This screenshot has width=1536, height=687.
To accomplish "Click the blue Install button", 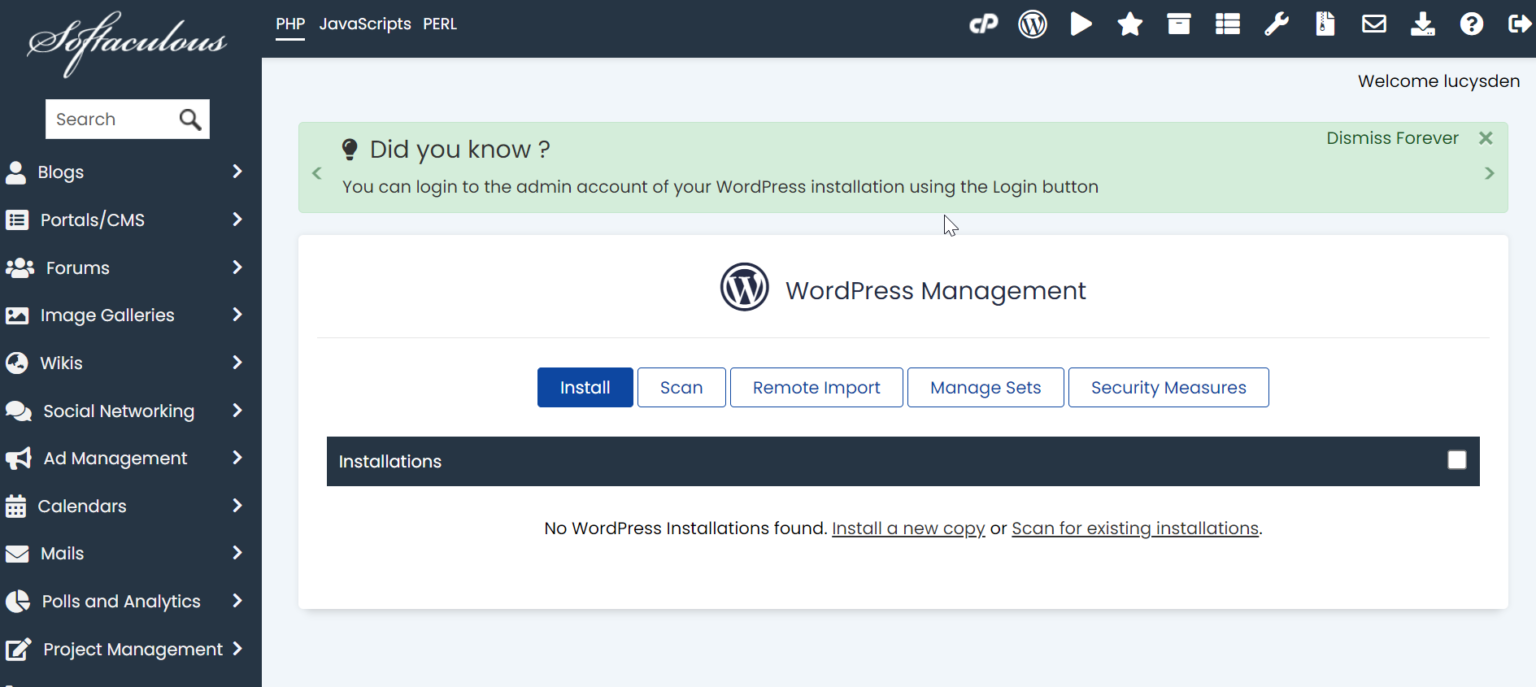I will [585, 388].
